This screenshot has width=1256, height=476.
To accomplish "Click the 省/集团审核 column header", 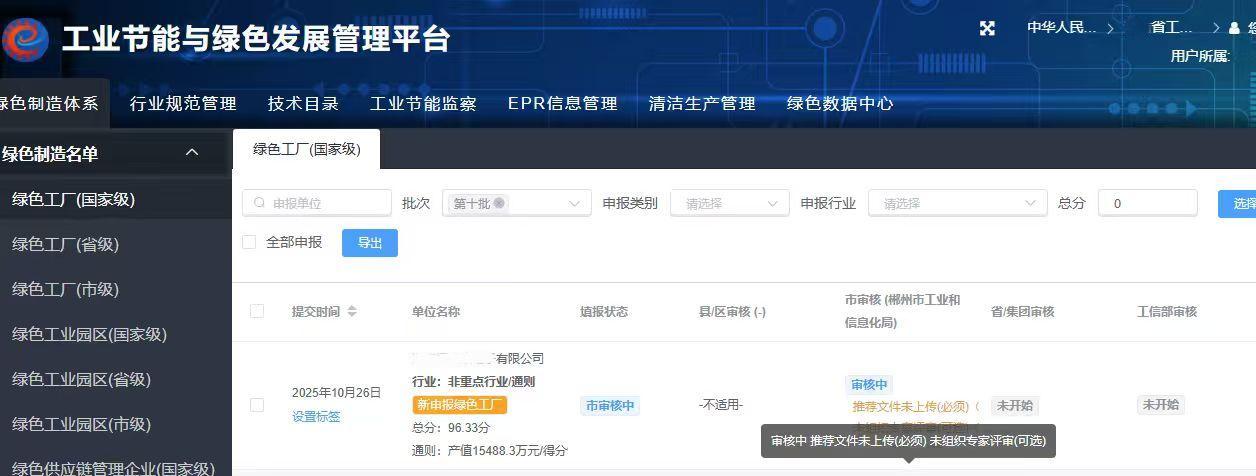I will click(1022, 311).
